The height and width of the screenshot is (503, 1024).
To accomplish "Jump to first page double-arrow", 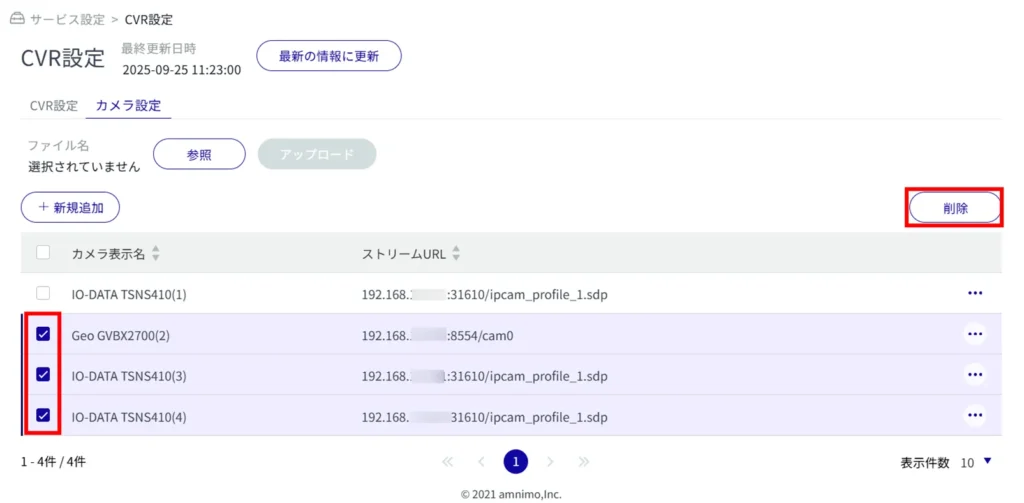I will [447, 462].
